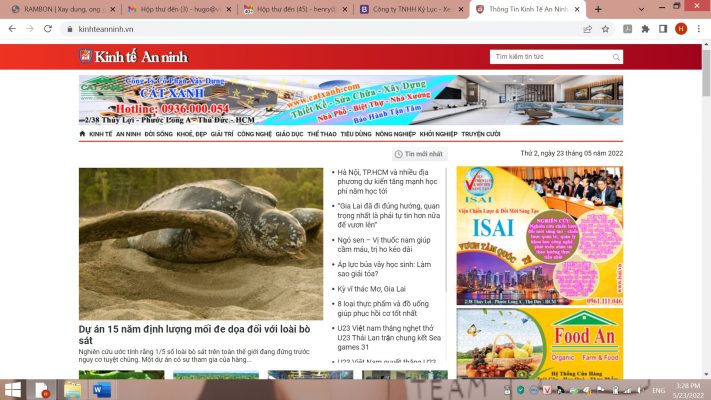Reload the page with refresh icon

point(47,29)
